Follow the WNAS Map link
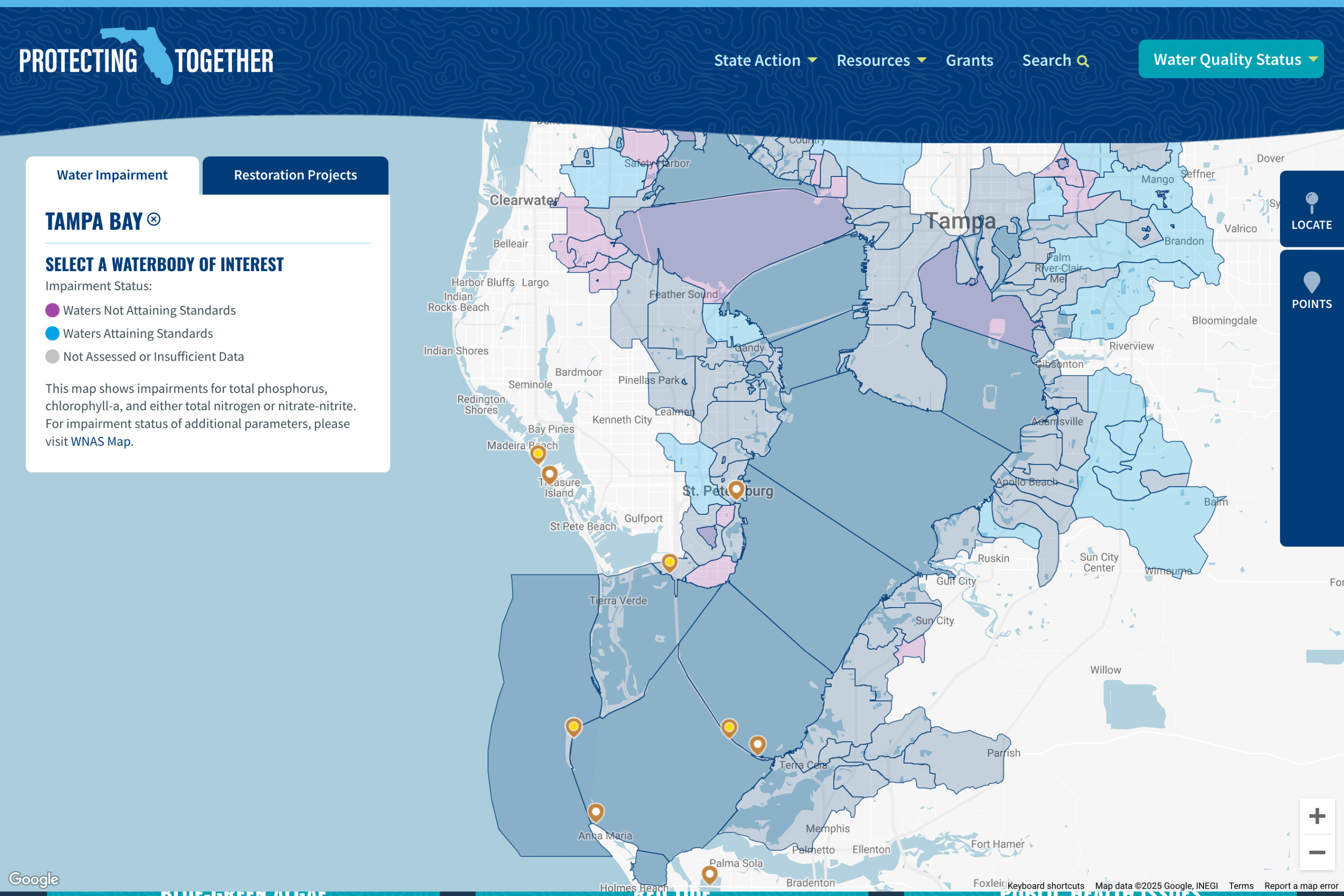The width and height of the screenshot is (1344, 896). [x=101, y=442]
